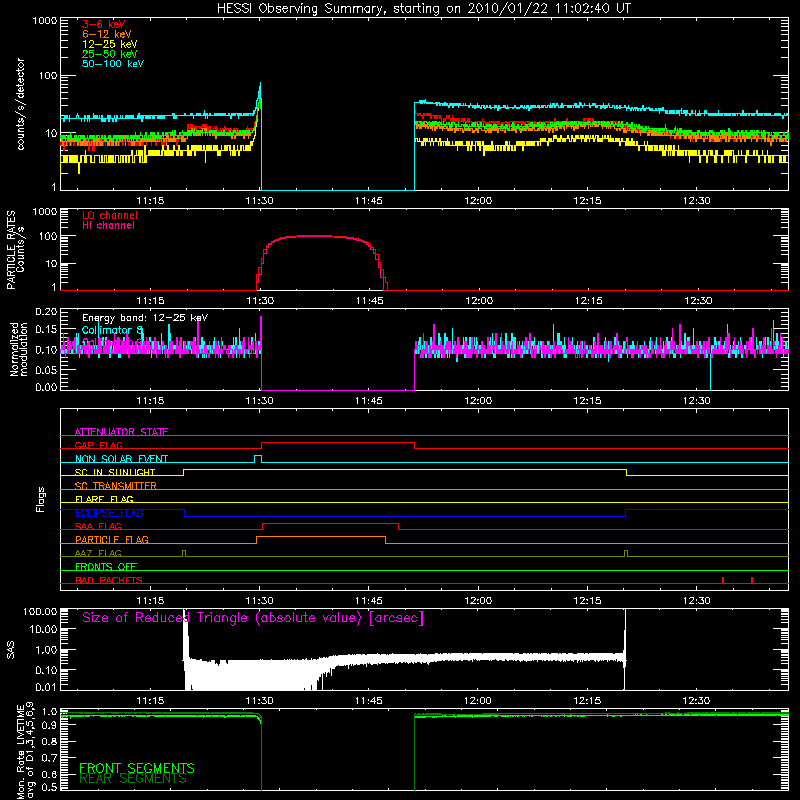Click the LO channel legend label

[110, 215]
